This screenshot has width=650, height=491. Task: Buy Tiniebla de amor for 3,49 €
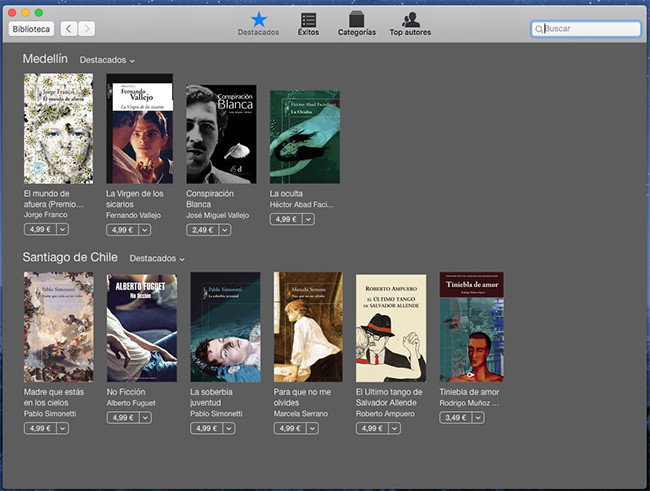point(456,418)
